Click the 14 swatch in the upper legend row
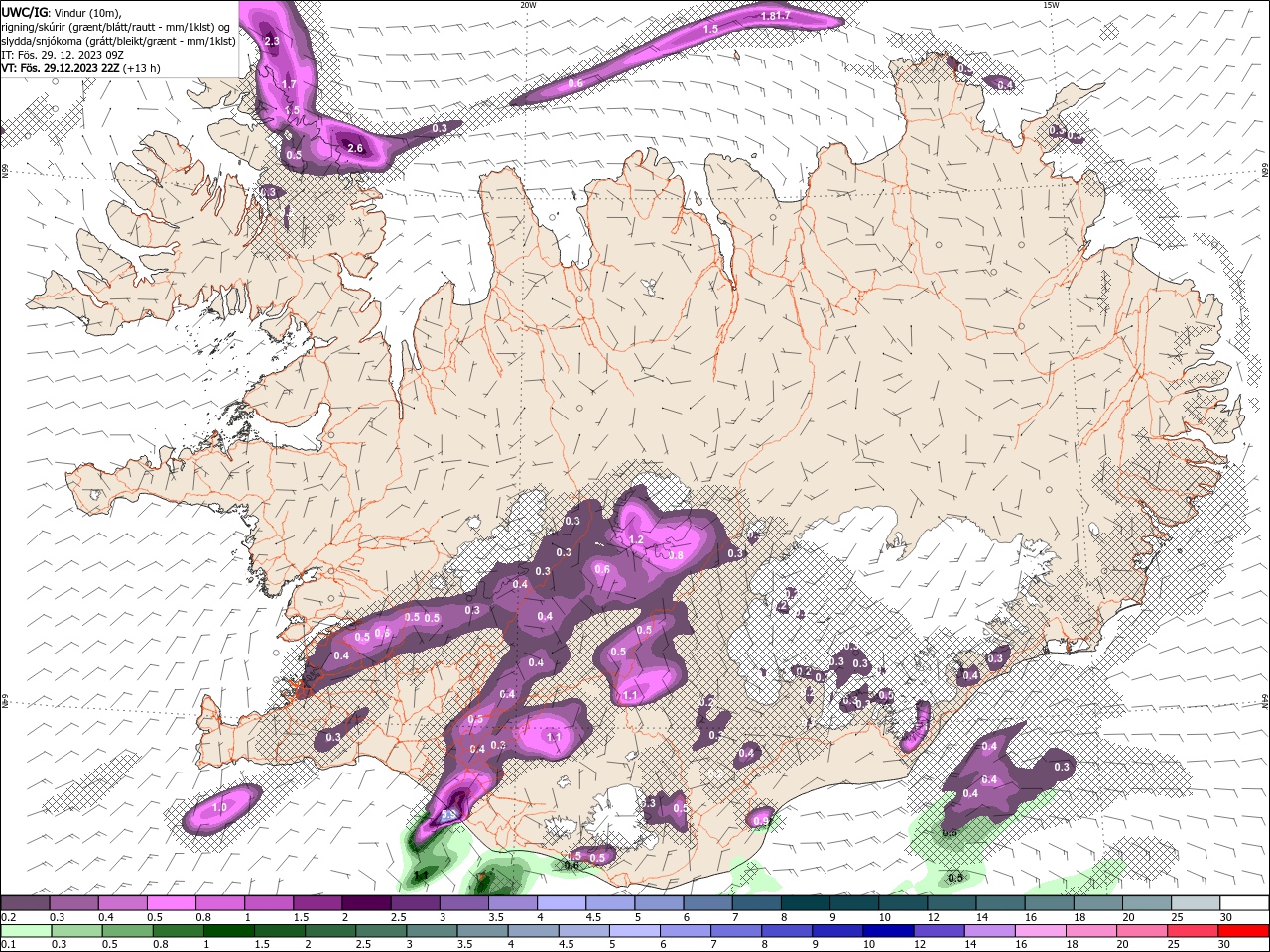 click(998, 903)
